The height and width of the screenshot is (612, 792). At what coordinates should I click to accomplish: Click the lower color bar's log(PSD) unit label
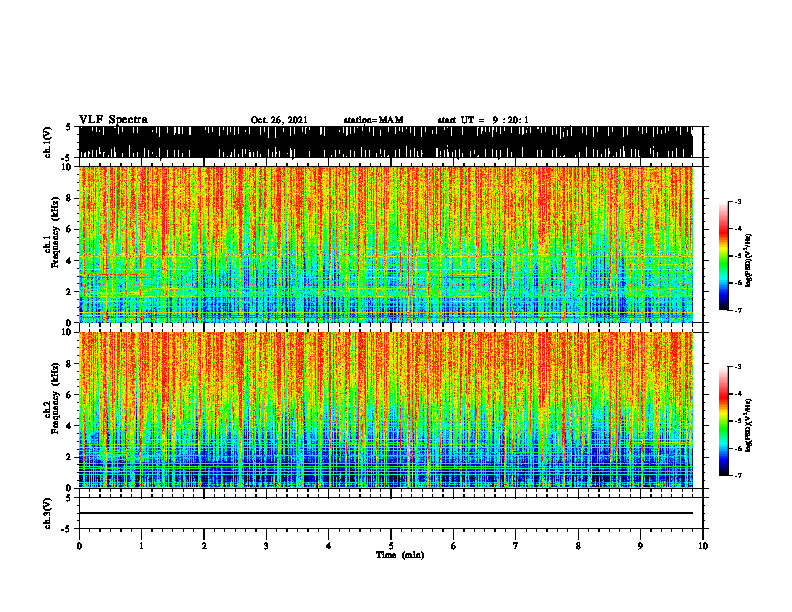coord(750,426)
